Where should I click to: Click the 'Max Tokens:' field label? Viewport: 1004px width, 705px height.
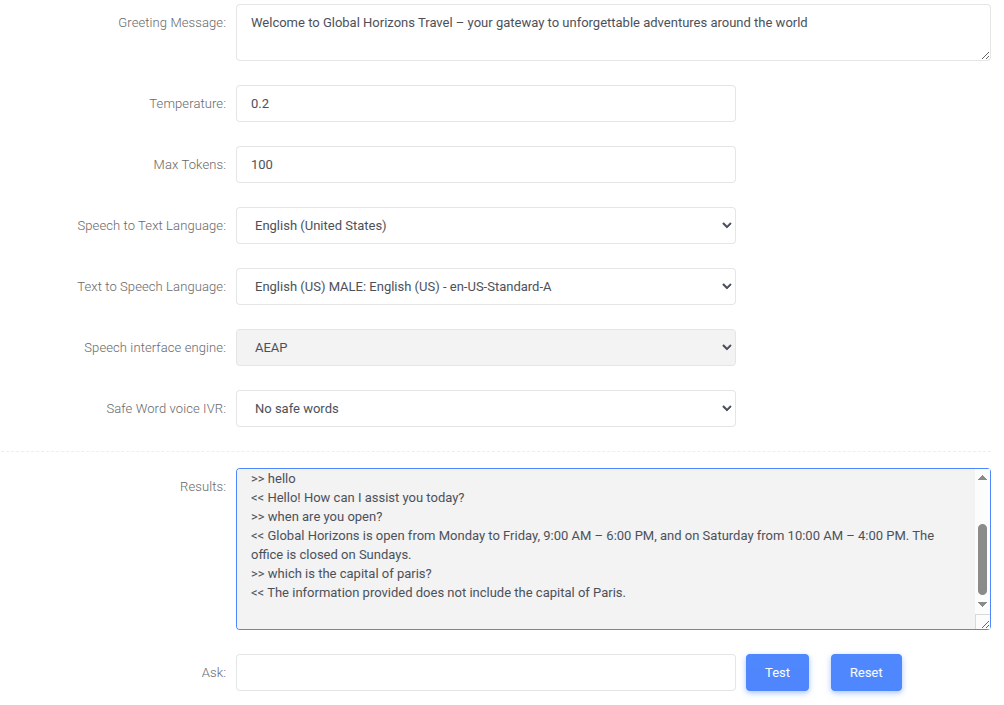[189, 165]
